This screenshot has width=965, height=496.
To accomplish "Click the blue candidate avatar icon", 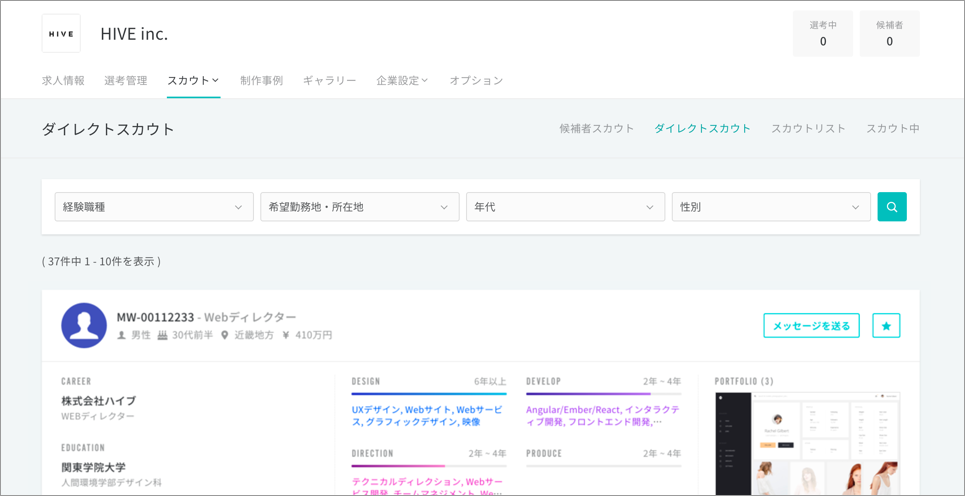I will 84,326.
